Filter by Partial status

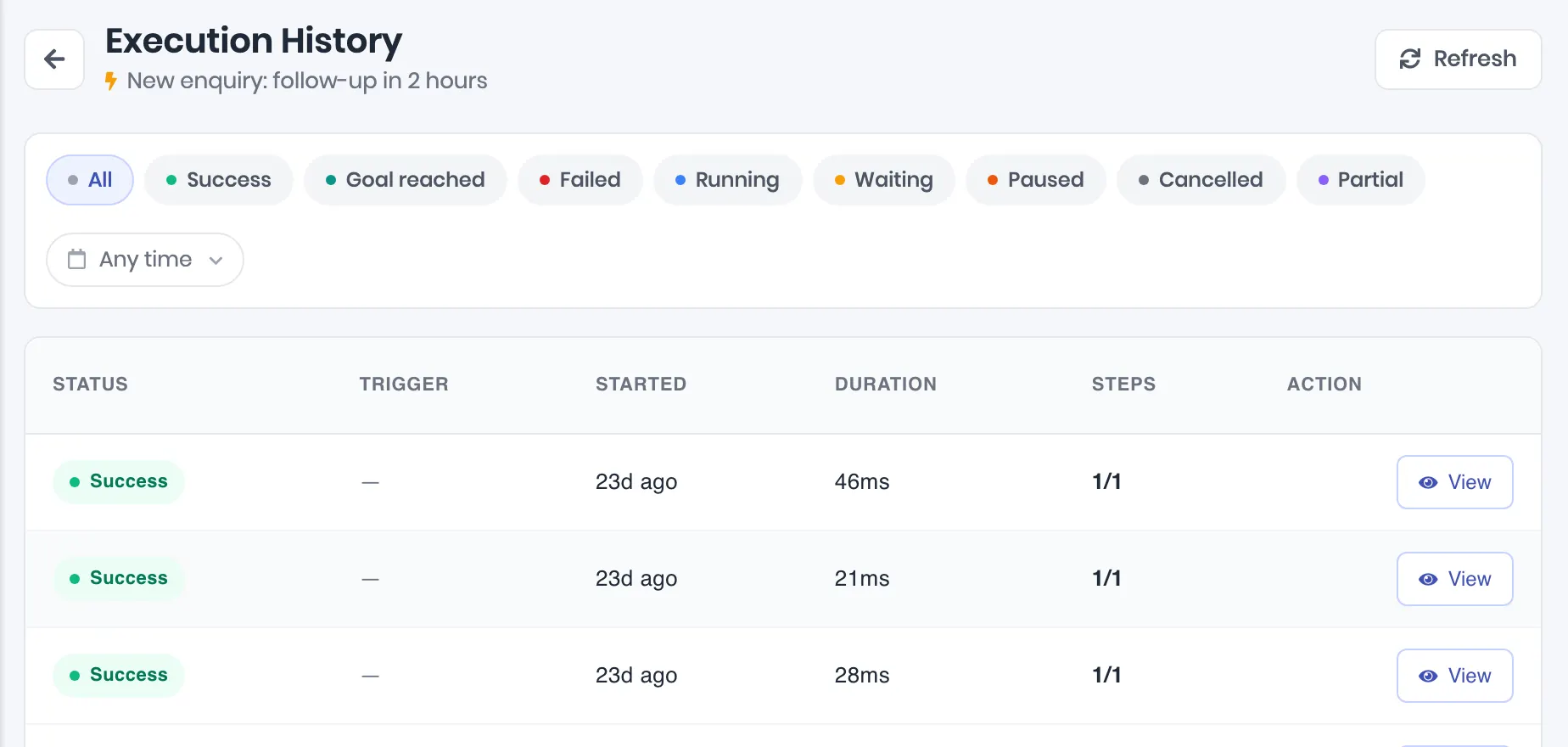(x=1361, y=180)
